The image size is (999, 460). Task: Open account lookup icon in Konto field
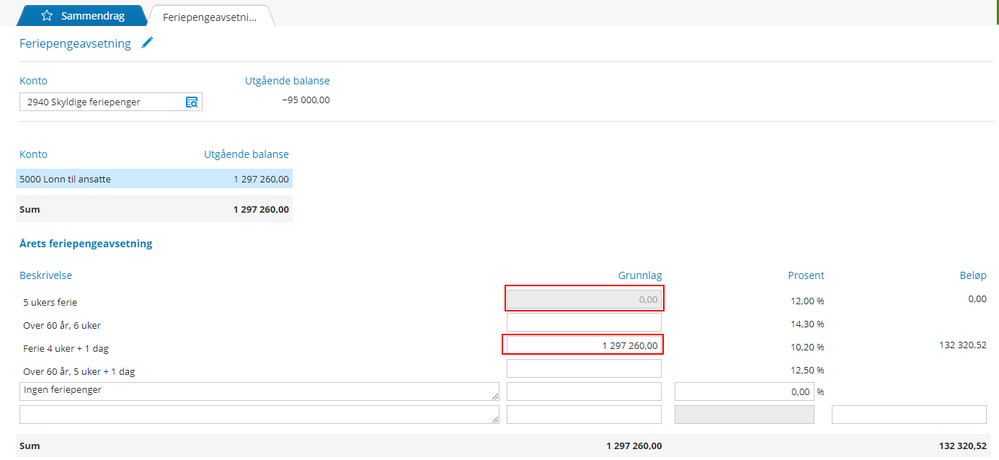click(192, 101)
